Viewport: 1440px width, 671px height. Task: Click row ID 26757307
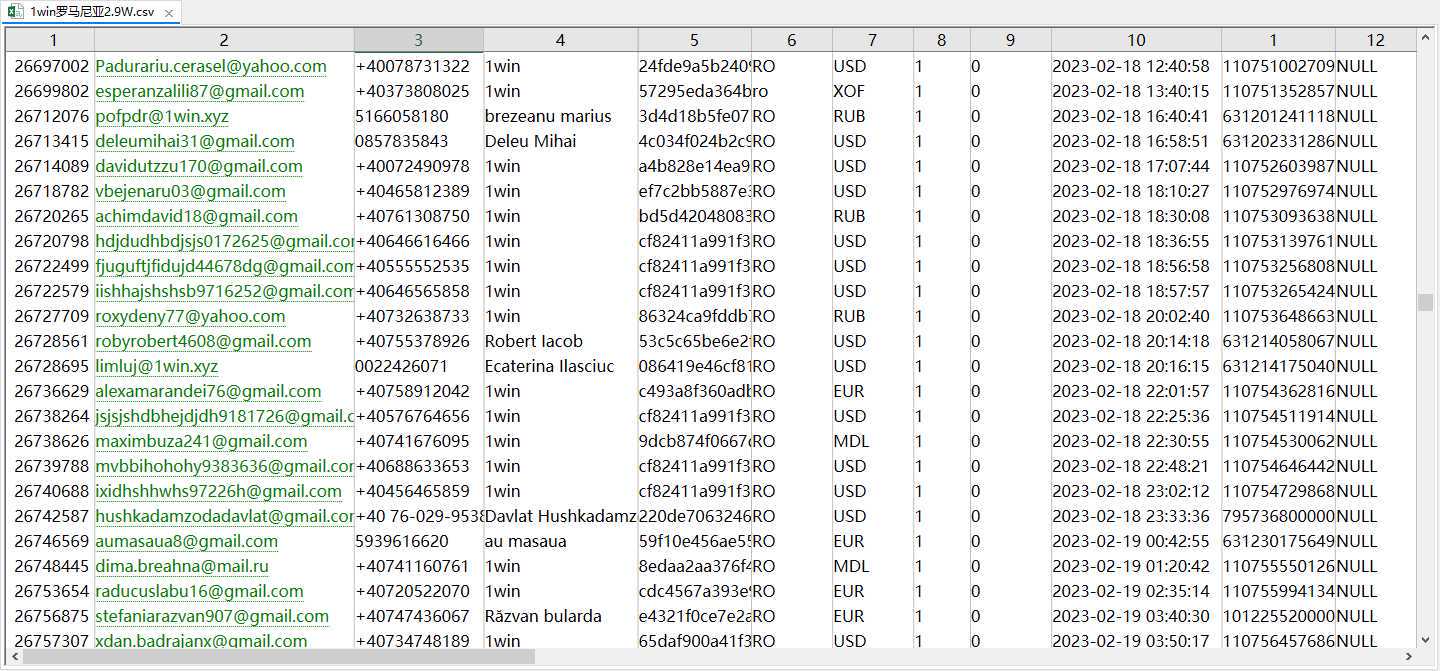tap(51, 640)
